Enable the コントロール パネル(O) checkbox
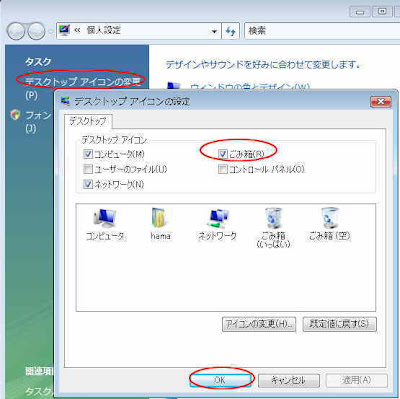 [223, 169]
